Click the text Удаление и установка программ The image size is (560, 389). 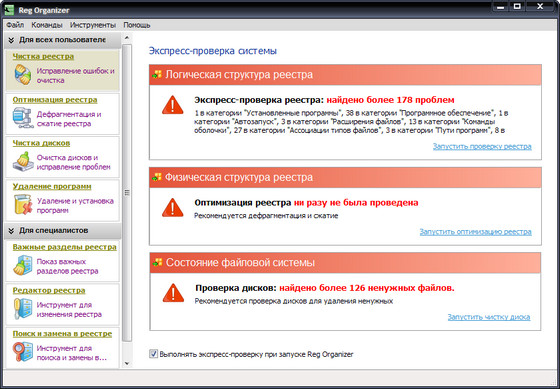click(x=75, y=206)
